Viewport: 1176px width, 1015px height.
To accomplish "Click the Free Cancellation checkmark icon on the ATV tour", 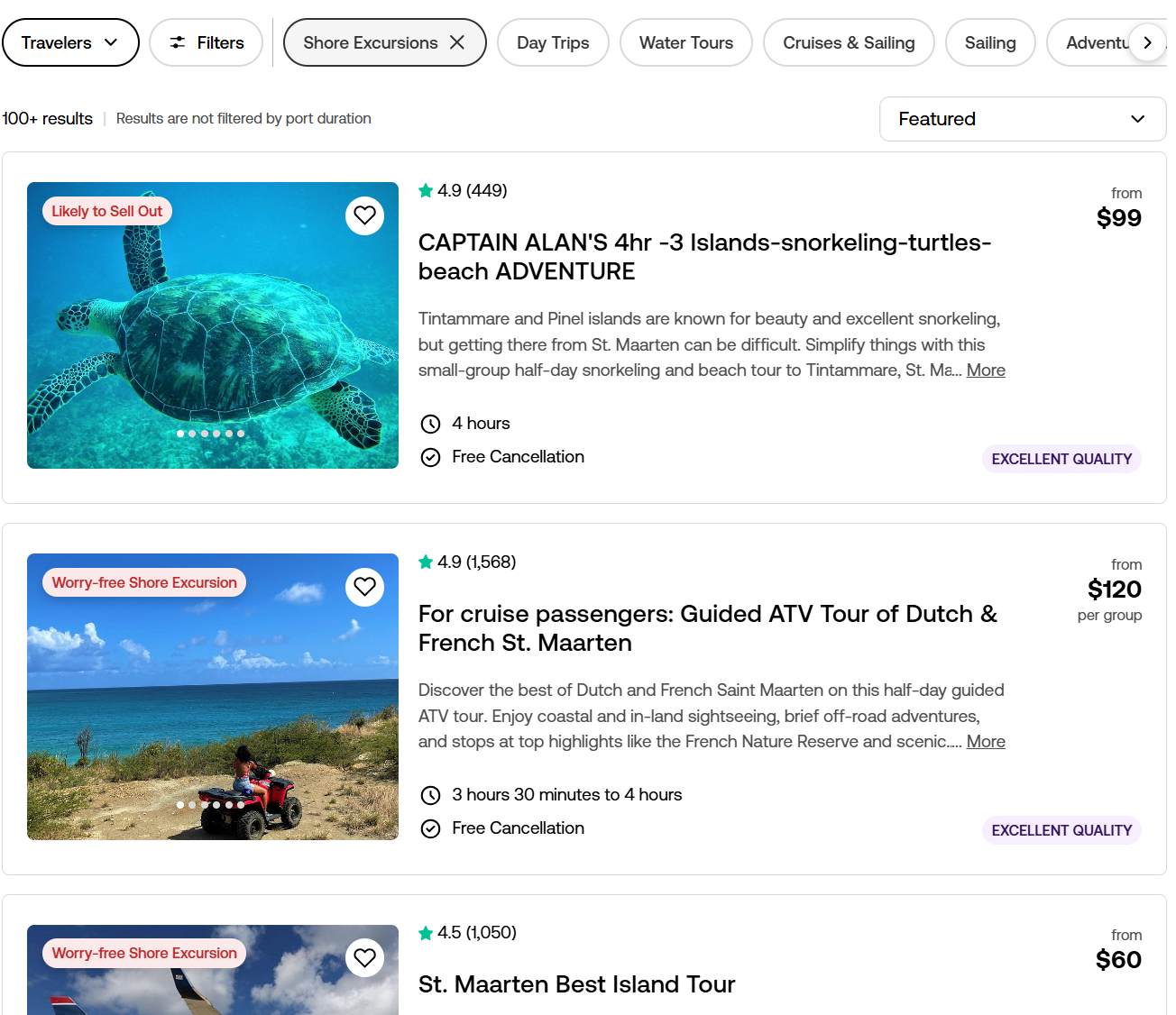I will pyautogui.click(x=430, y=828).
